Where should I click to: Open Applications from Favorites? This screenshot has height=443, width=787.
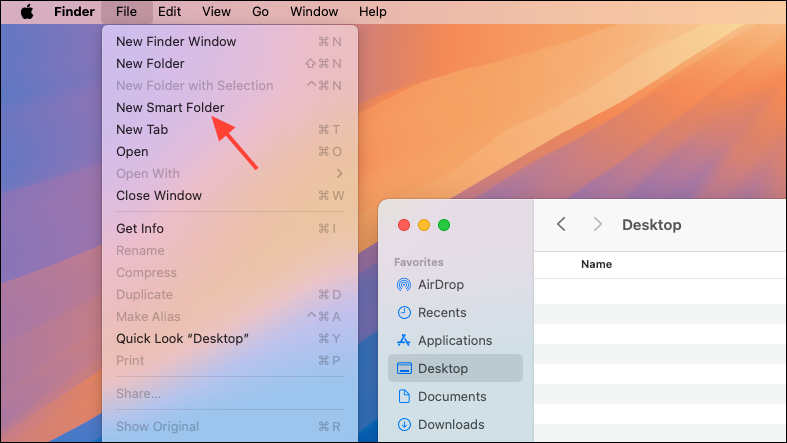(455, 341)
